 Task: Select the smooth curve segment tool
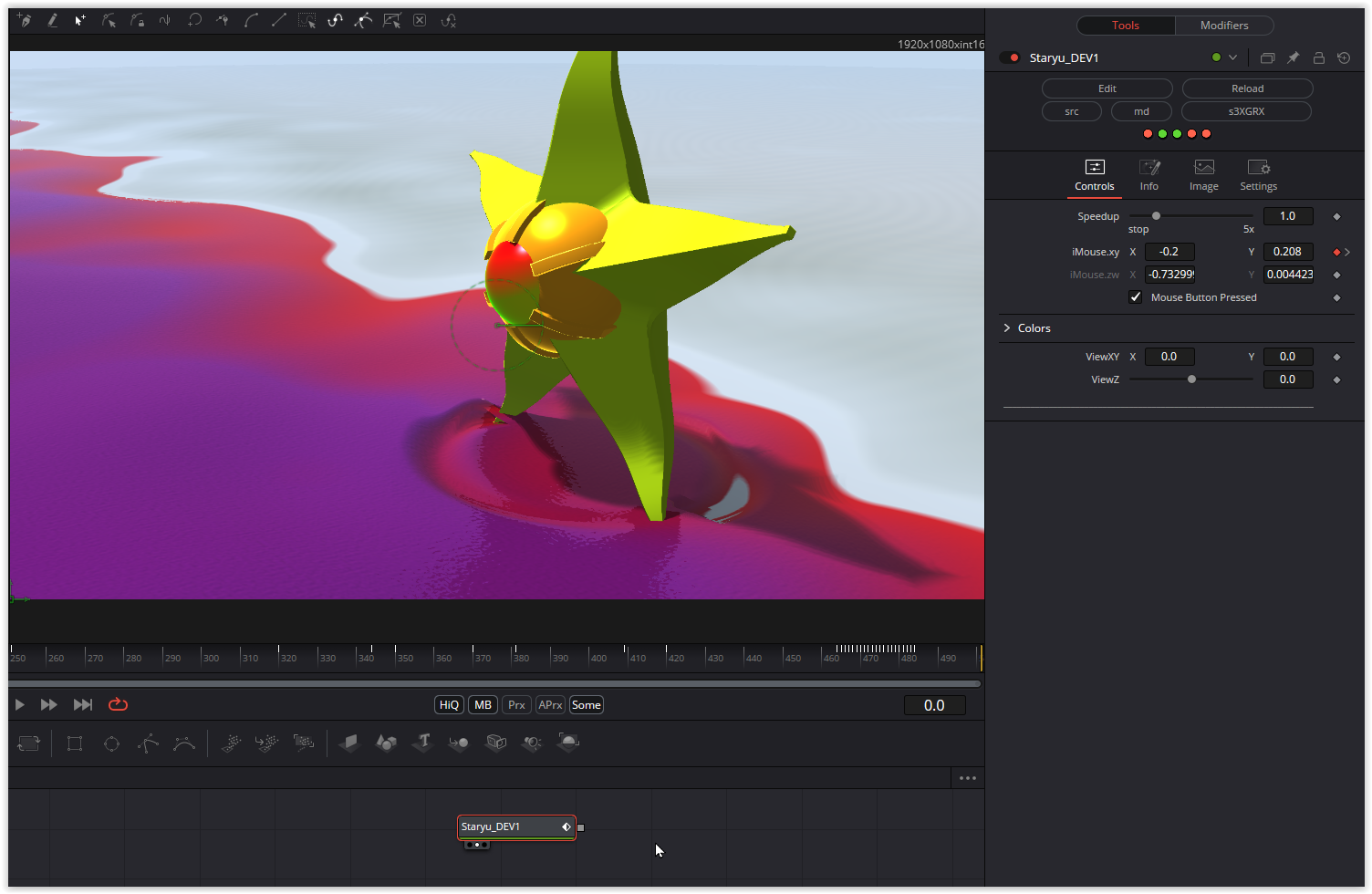251,20
